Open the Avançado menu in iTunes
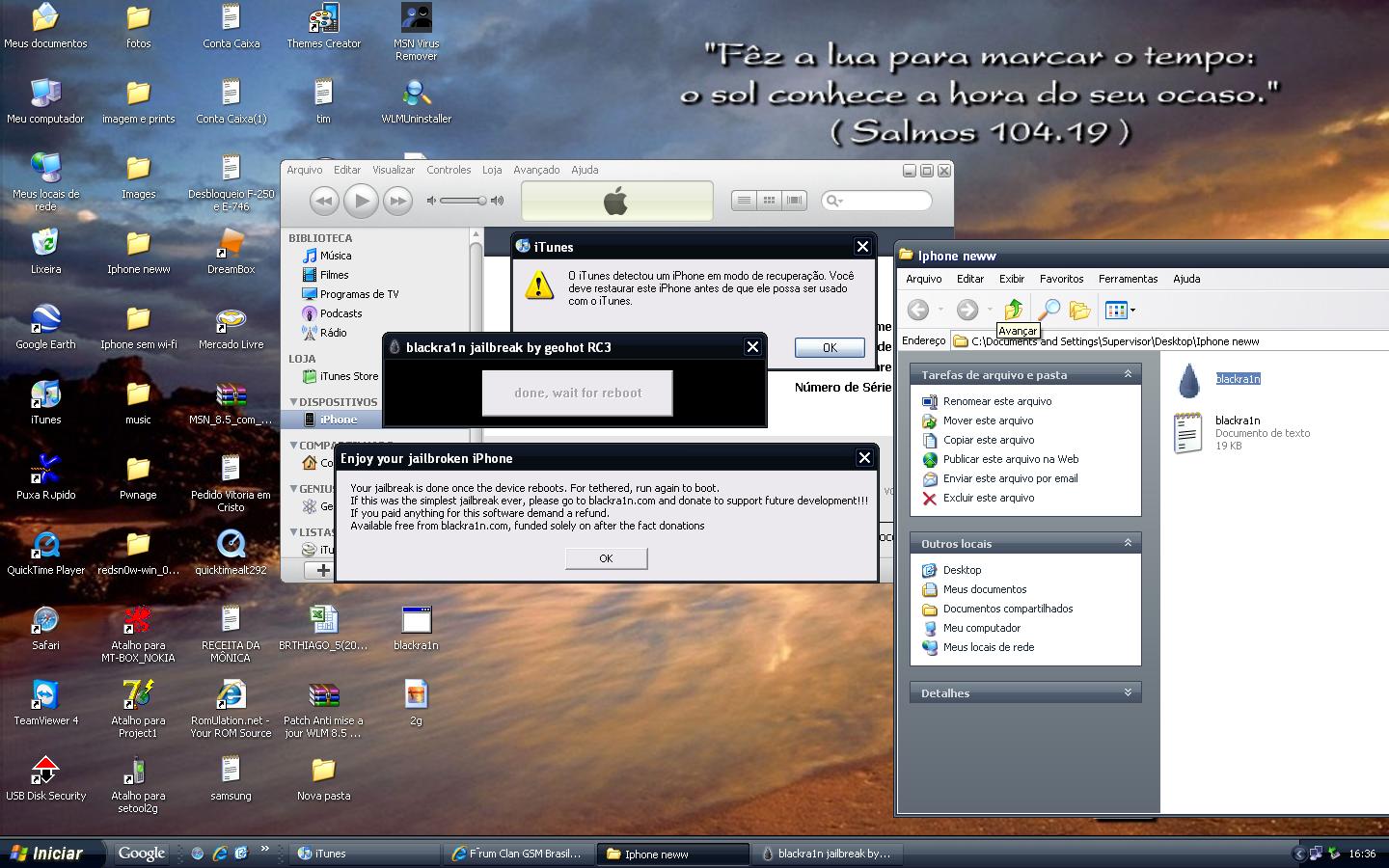Image resolution: width=1389 pixels, height=868 pixels. pos(536,170)
